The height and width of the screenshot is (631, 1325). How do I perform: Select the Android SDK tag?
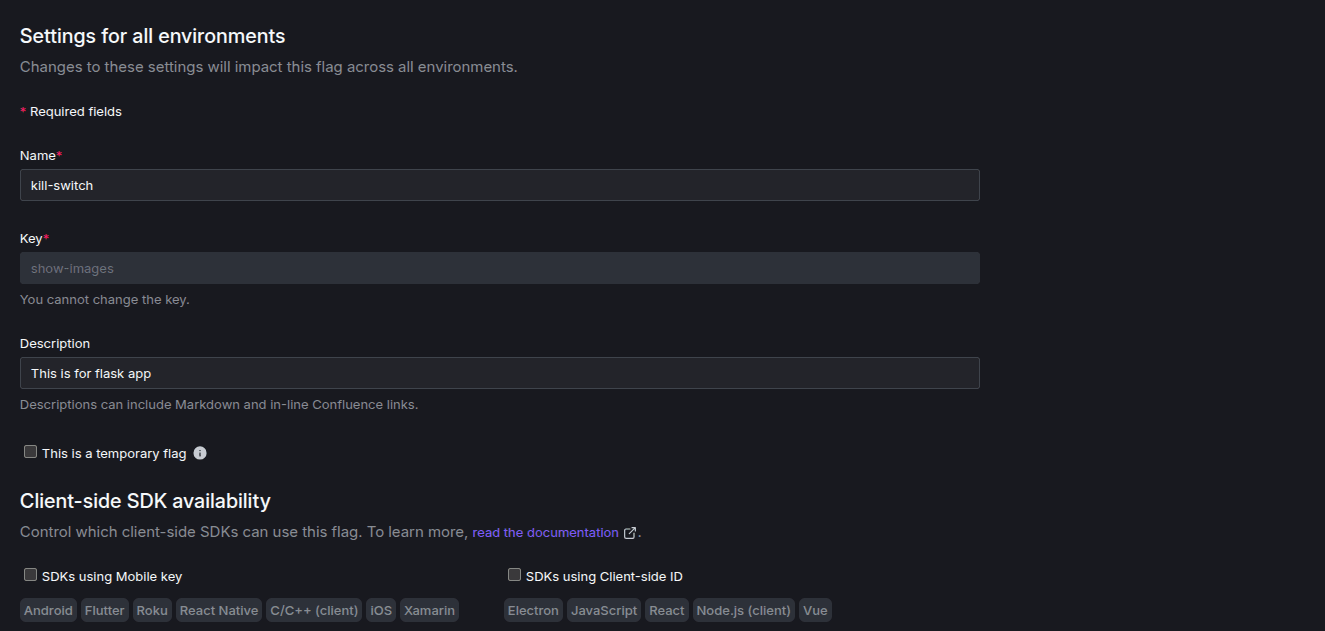click(48, 610)
